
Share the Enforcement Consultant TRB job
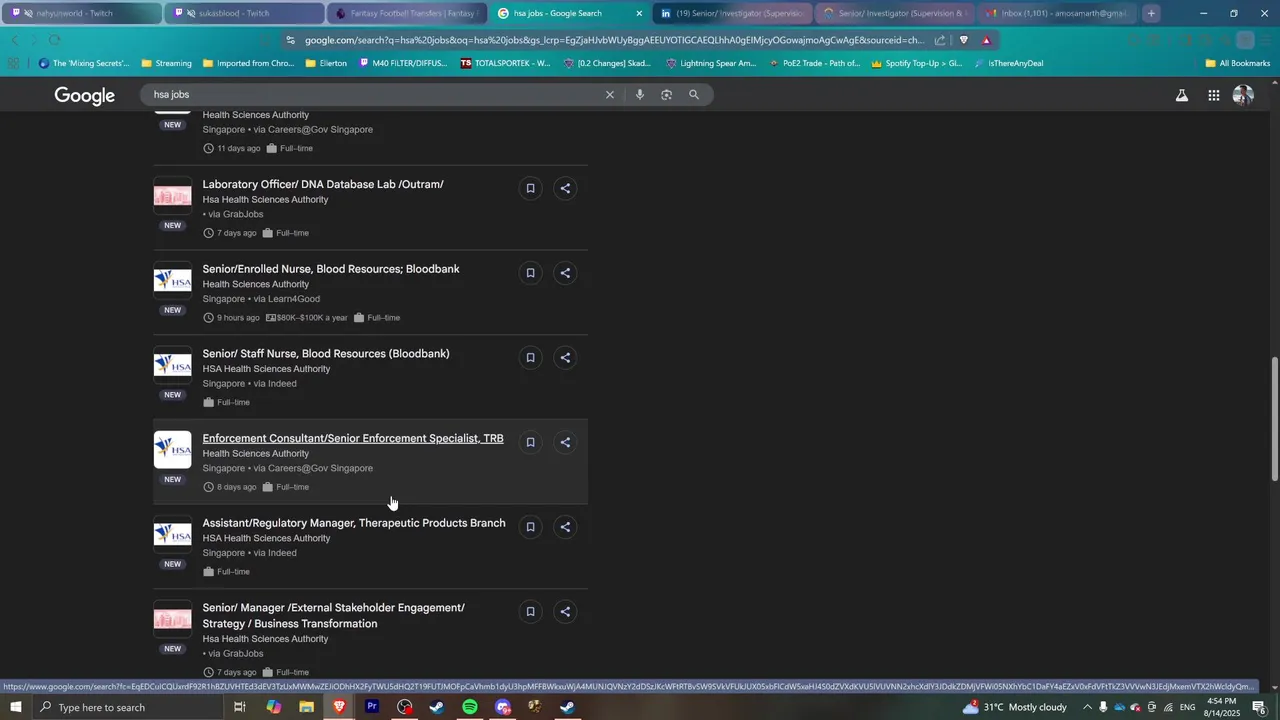point(565,442)
